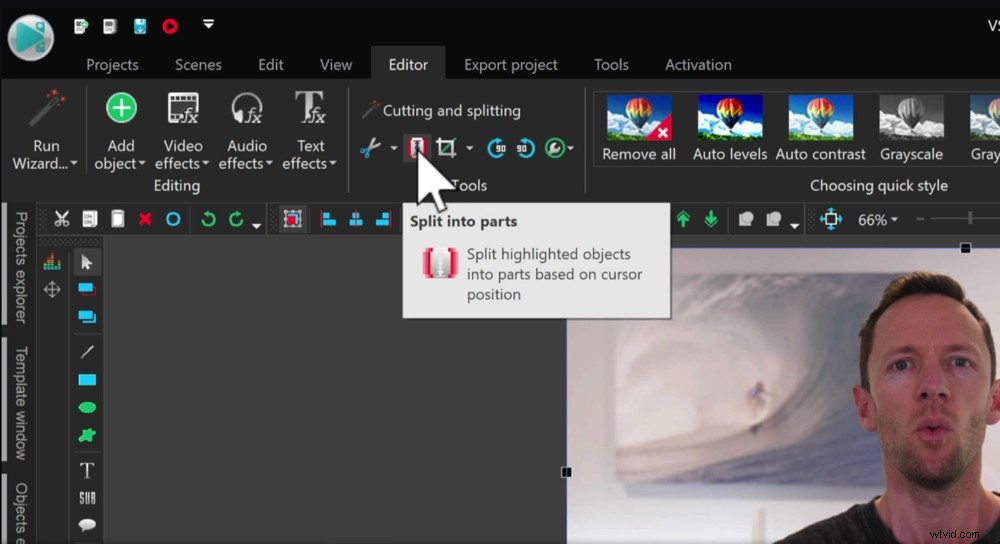Open the green settings wrench dropdown
This screenshot has height=544, width=1000.
tap(559, 148)
